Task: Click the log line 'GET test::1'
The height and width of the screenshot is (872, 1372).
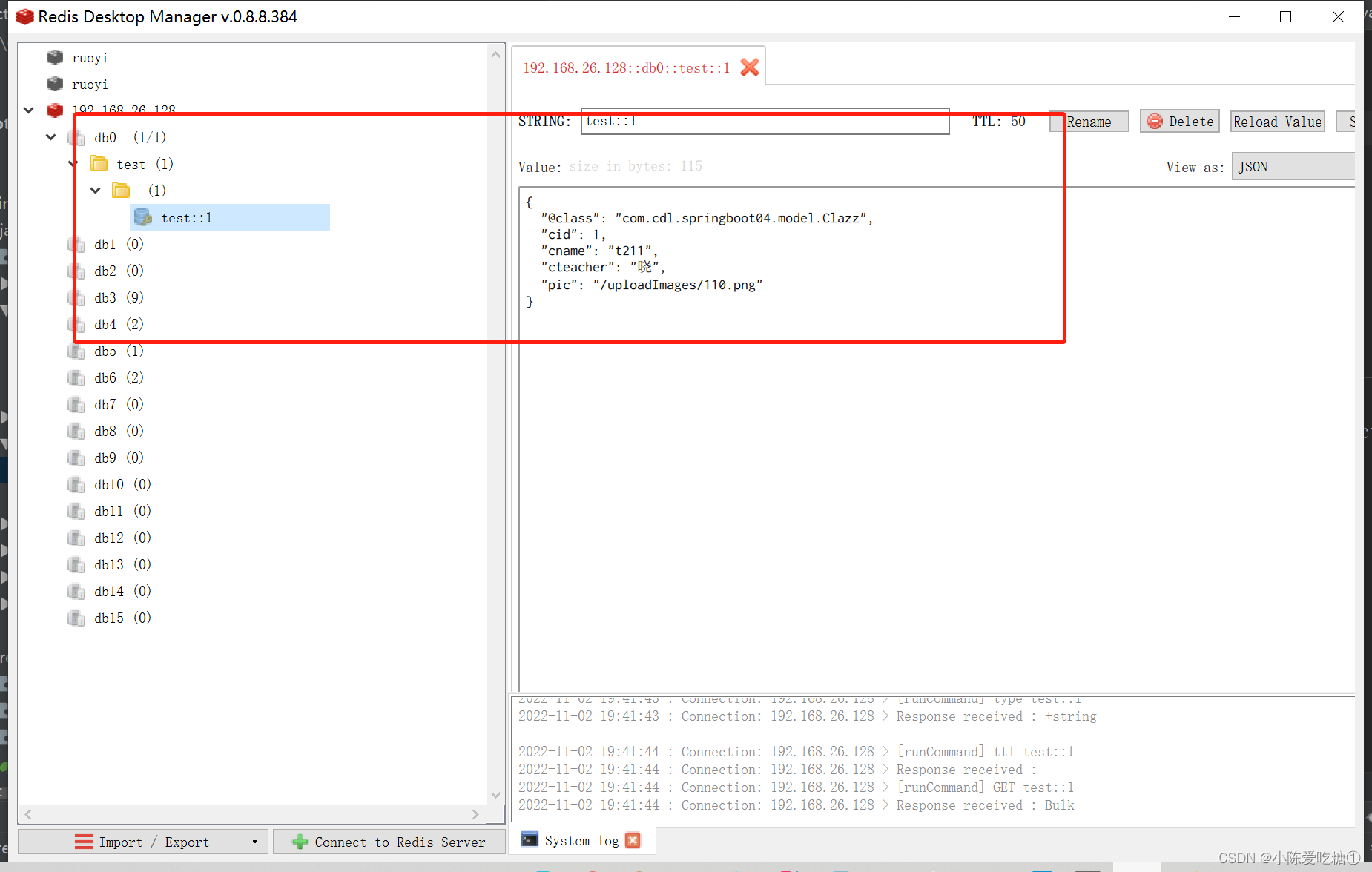Action: click(x=796, y=787)
